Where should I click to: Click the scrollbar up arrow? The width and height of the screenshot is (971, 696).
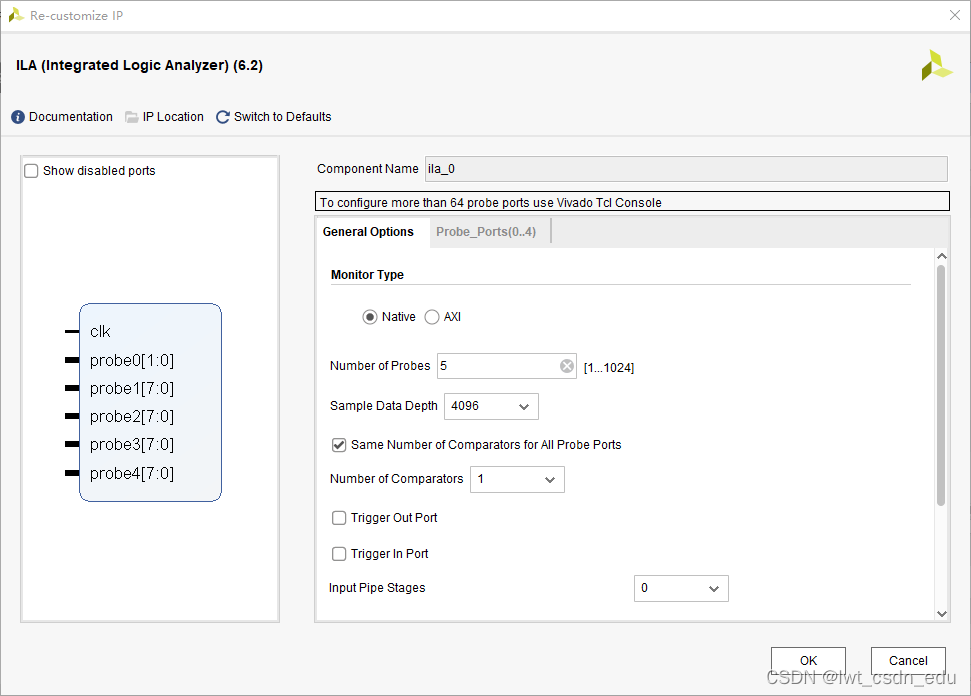point(942,256)
